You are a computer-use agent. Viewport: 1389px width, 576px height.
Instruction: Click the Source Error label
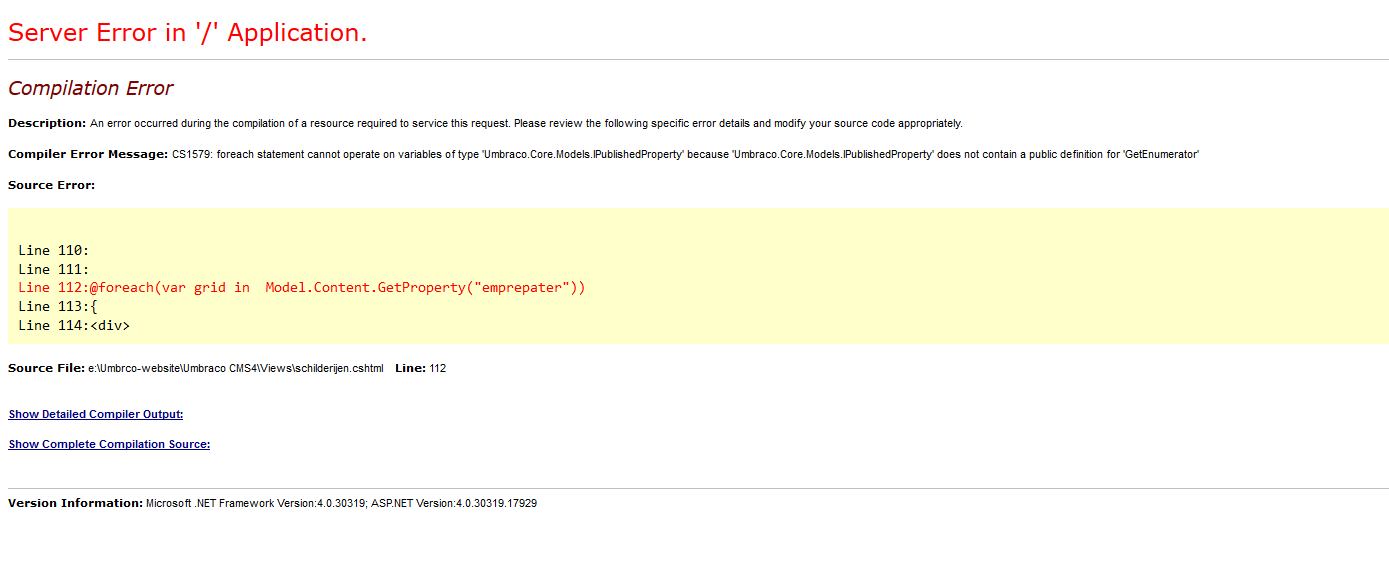point(52,185)
